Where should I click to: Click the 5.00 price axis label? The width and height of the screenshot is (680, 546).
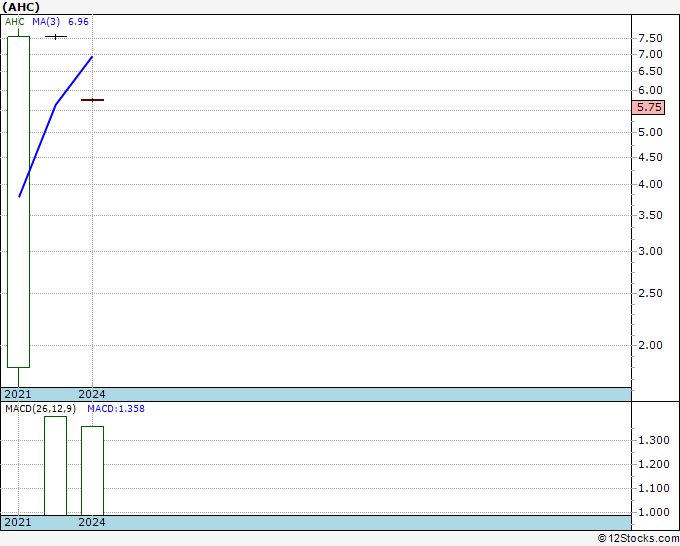click(x=650, y=132)
